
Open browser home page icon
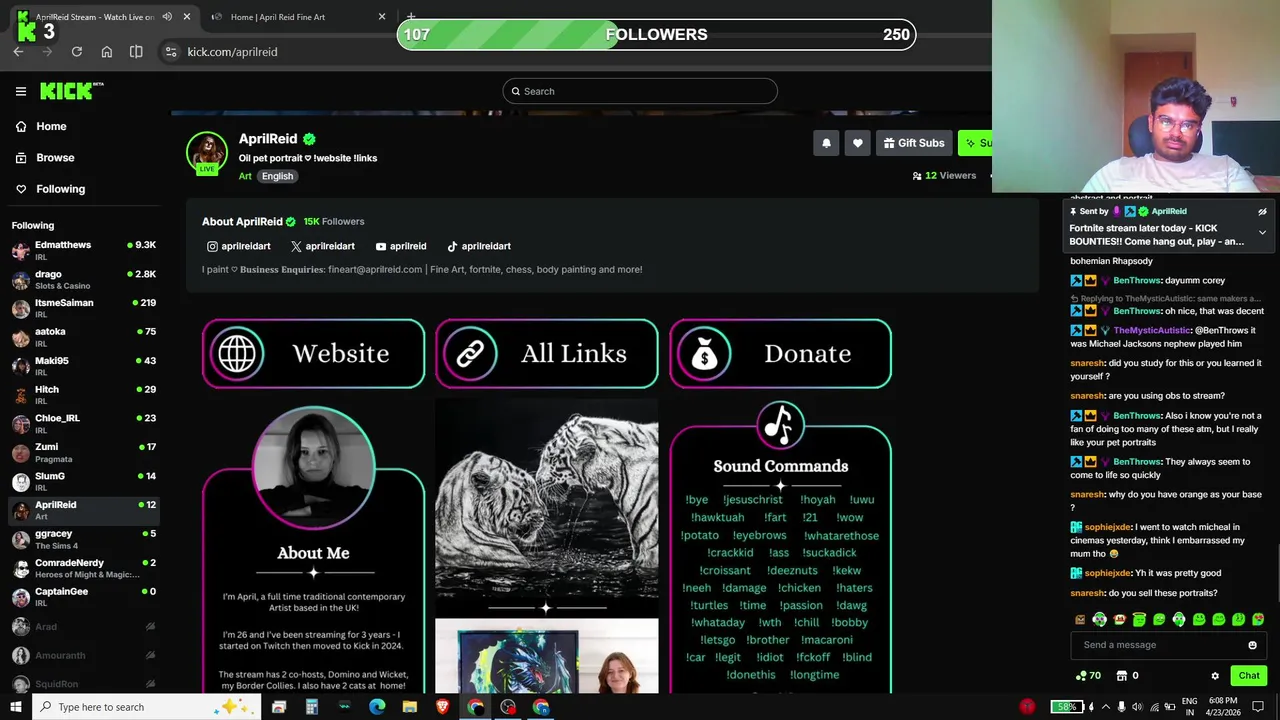[106, 52]
